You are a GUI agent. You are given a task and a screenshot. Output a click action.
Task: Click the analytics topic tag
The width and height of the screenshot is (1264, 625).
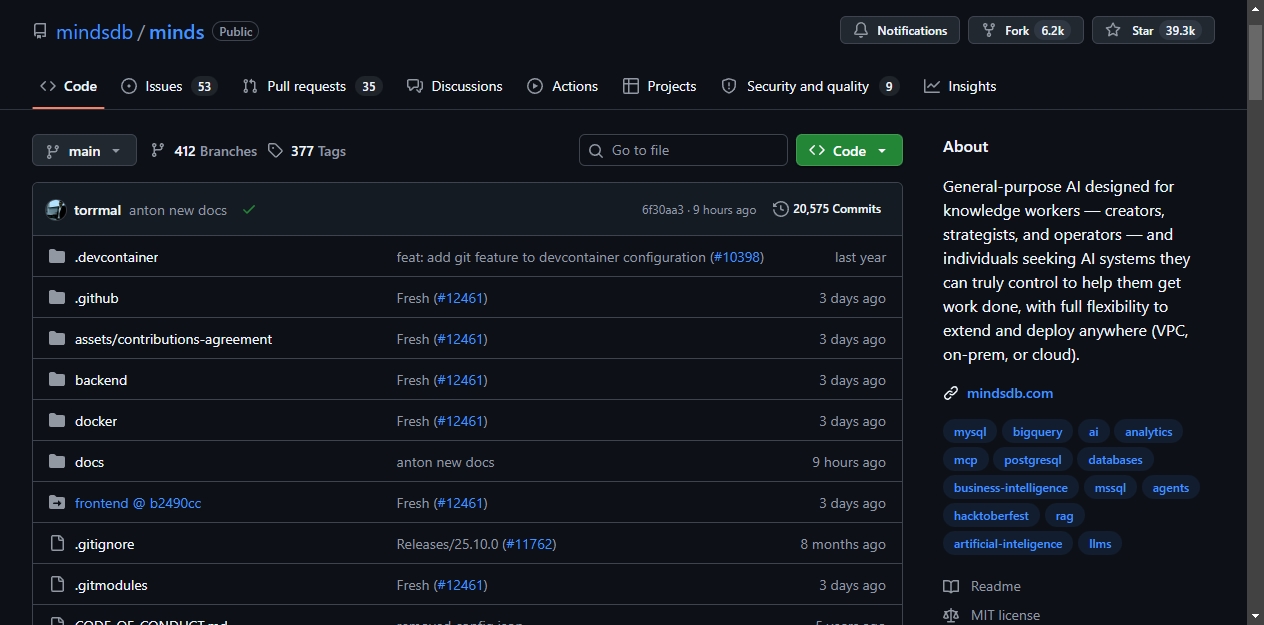pyautogui.click(x=1148, y=432)
